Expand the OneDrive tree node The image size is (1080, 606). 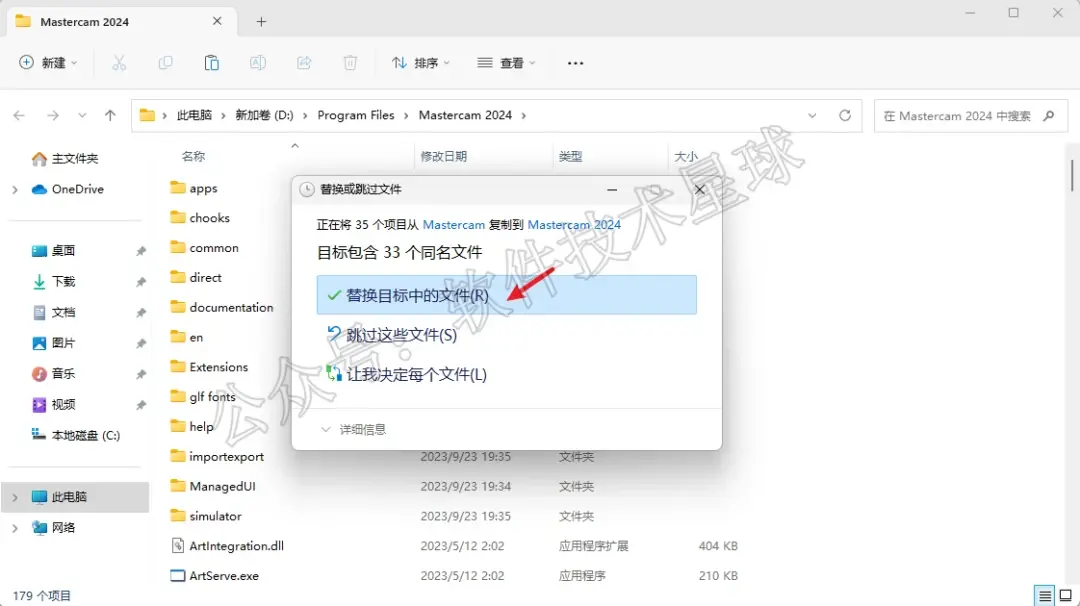click(x=15, y=189)
